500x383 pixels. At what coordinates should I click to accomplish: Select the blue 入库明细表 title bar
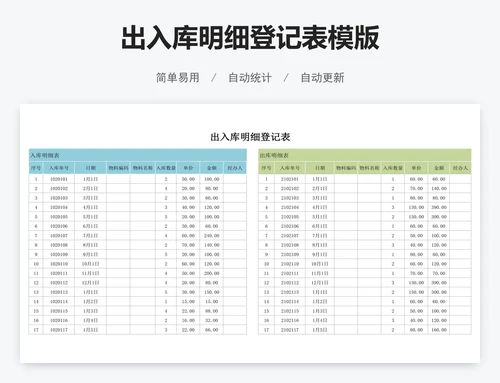coord(138,155)
